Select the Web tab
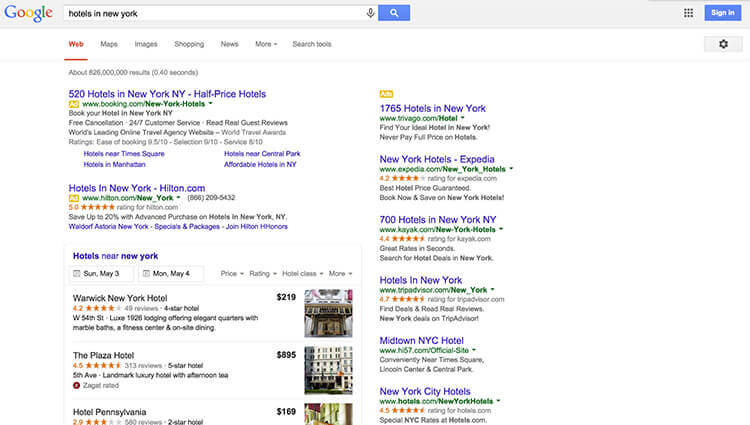This screenshot has width=750, height=425. coord(76,44)
